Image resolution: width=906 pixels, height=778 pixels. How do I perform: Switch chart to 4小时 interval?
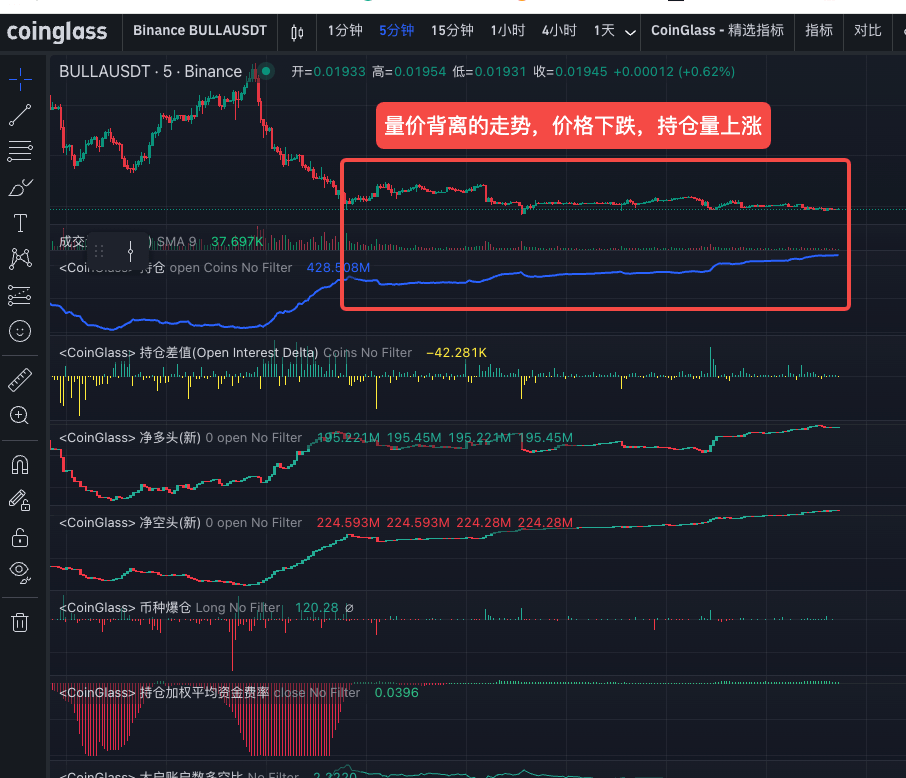(x=559, y=31)
